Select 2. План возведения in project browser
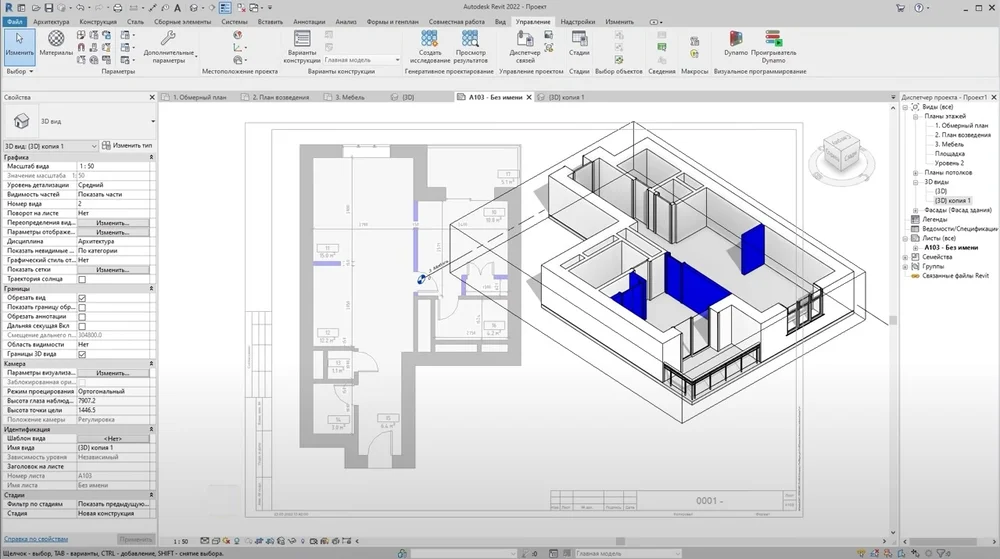The height and width of the screenshot is (559, 1000). 962,135
